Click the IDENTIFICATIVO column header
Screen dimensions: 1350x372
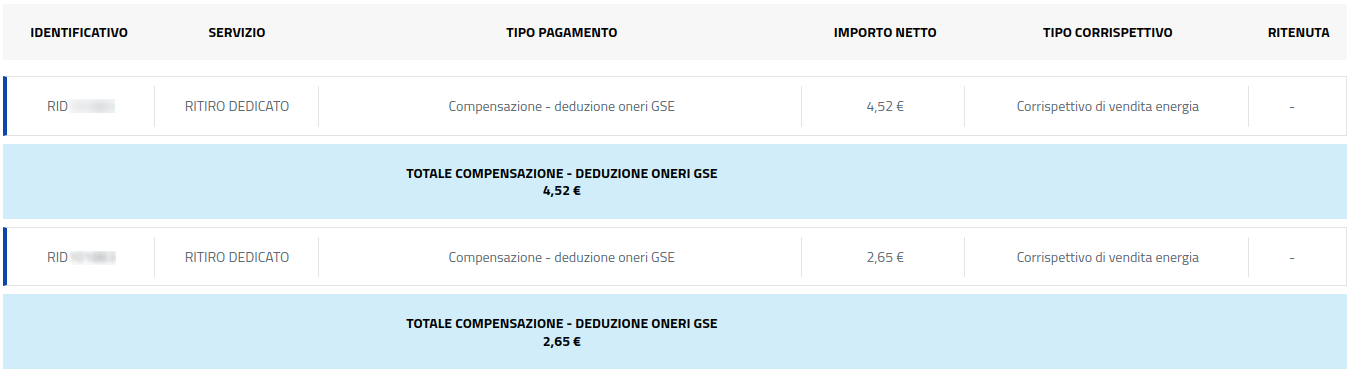click(x=79, y=33)
